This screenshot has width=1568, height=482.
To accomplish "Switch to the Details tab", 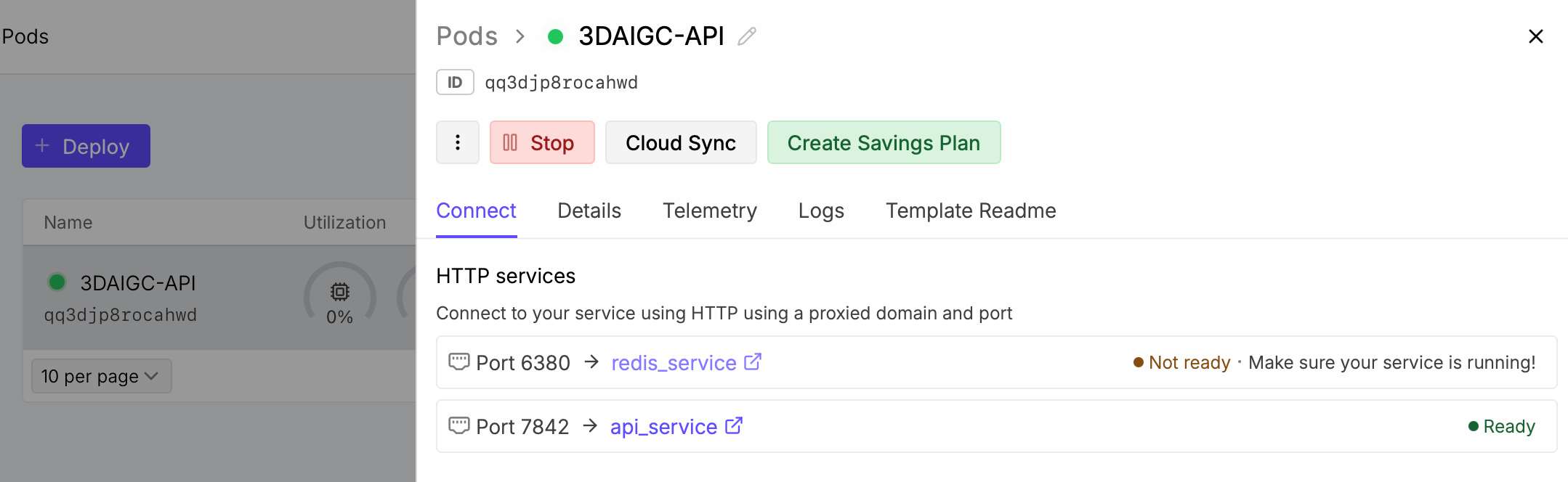I will tap(589, 211).
